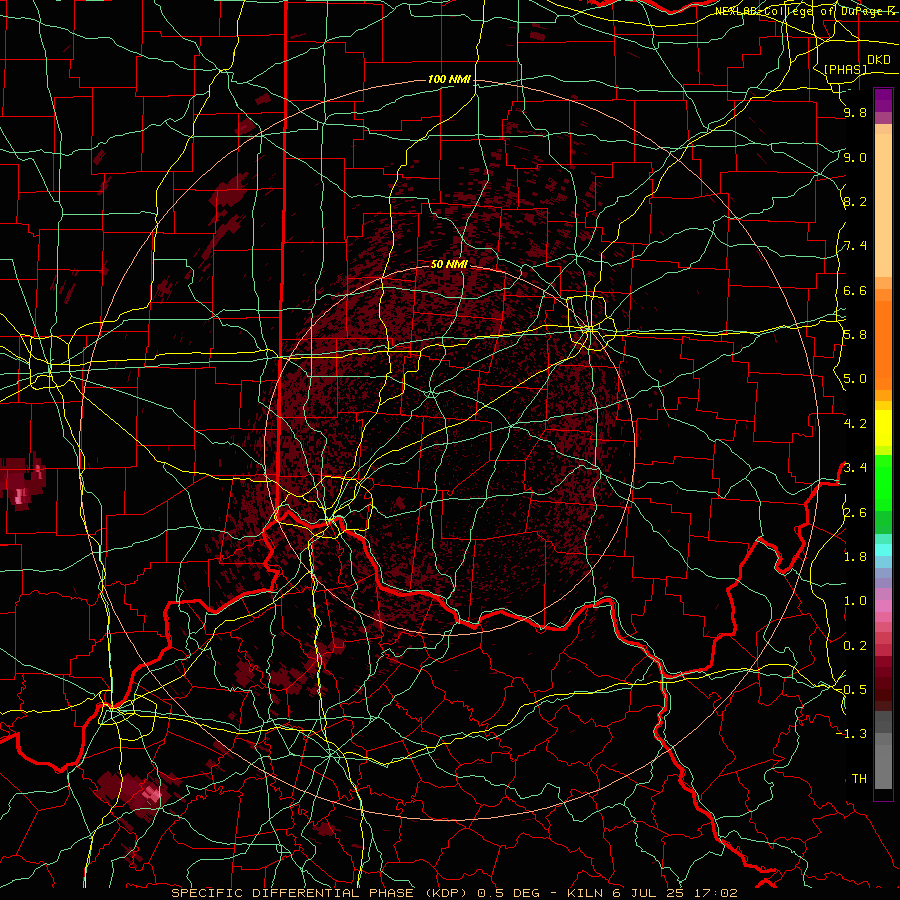The height and width of the screenshot is (900, 900).
Task: Click the "KILN 6 JUL 25 17:02" timestamp
Action: pos(652,893)
